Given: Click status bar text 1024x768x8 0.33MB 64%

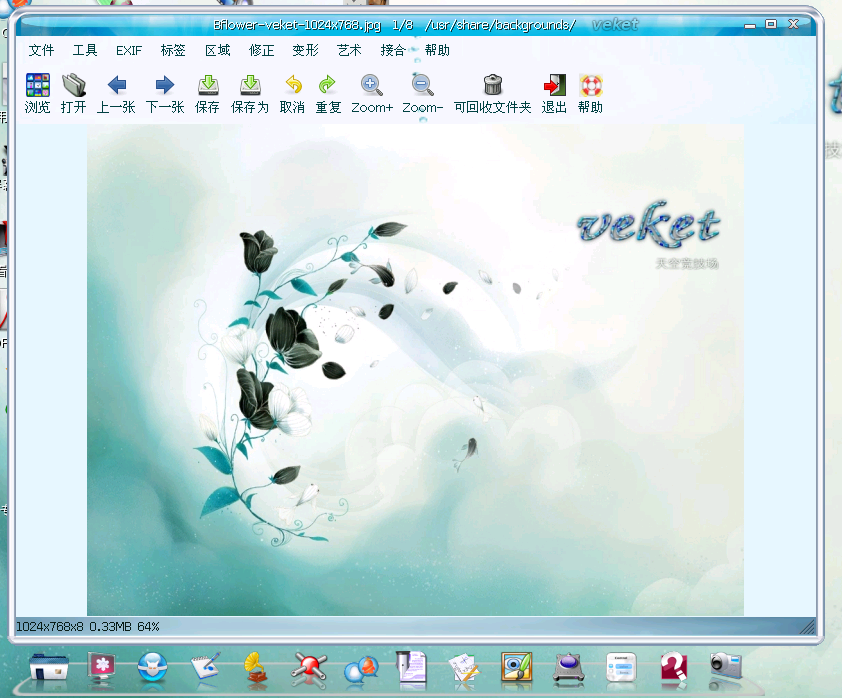Looking at the screenshot, I should pos(88,627).
